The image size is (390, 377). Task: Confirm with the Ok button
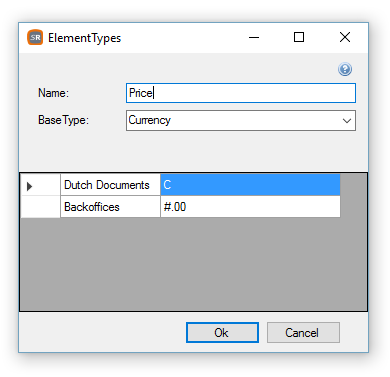(x=222, y=332)
